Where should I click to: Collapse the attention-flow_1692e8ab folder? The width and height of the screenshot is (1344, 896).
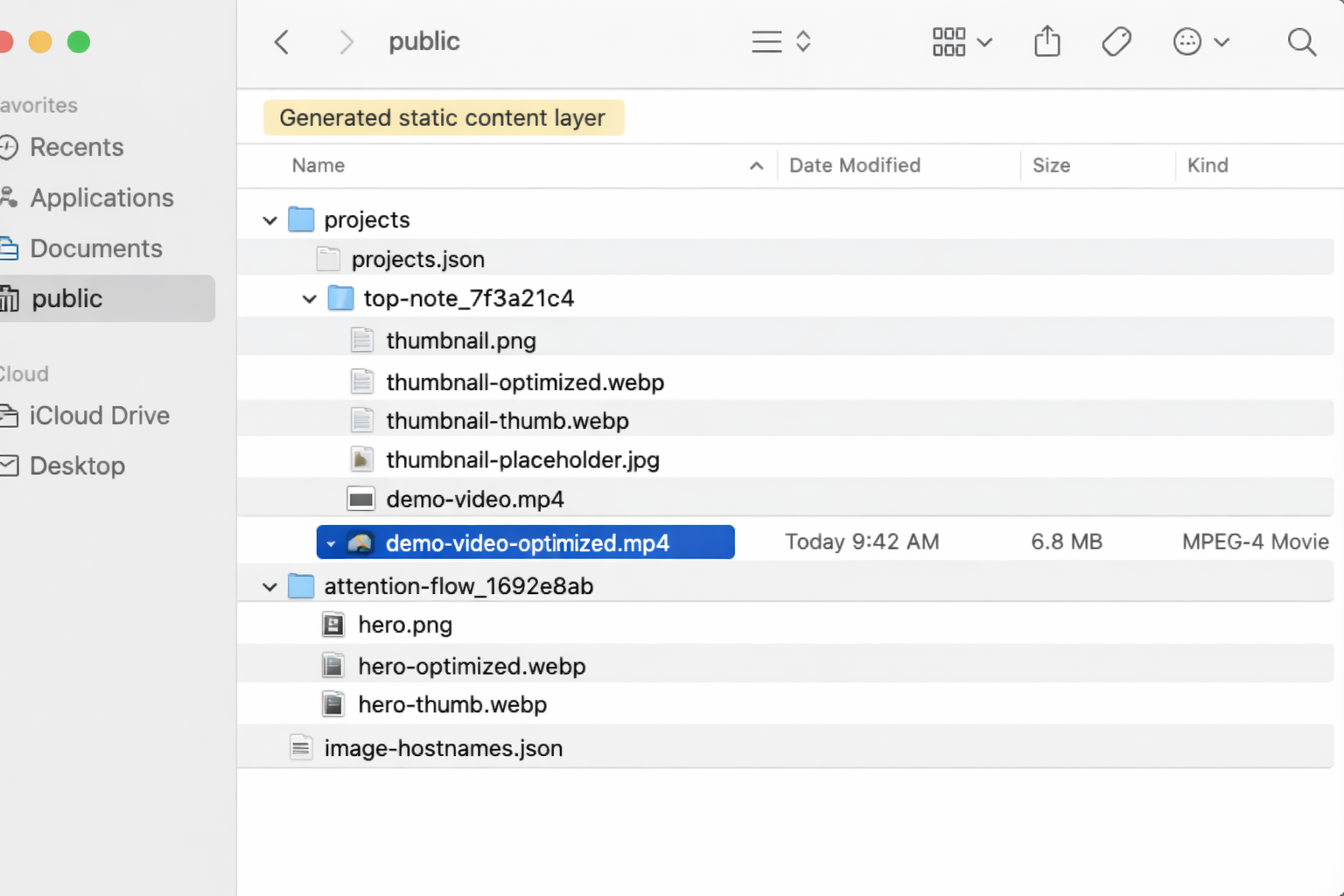269,587
